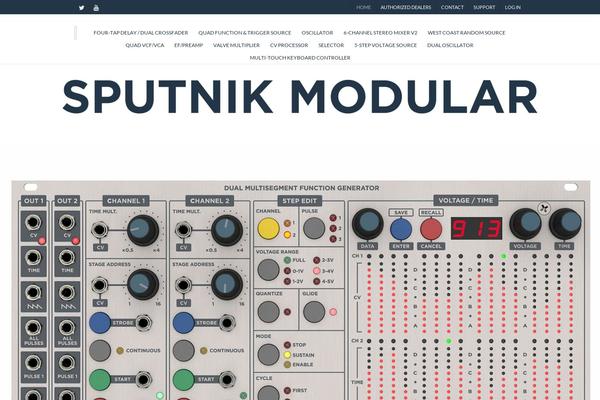The width and height of the screenshot is (600, 400).
Task: Go to the HOME page
Action: click(x=363, y=7)
